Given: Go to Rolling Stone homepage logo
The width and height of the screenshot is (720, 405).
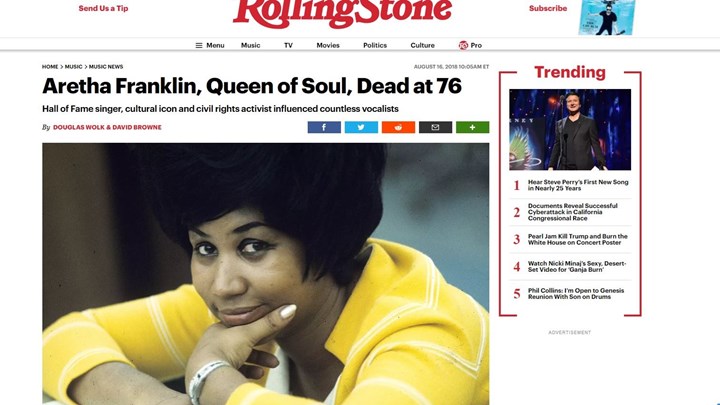Looking at the screenshot, I should [343, 13].
